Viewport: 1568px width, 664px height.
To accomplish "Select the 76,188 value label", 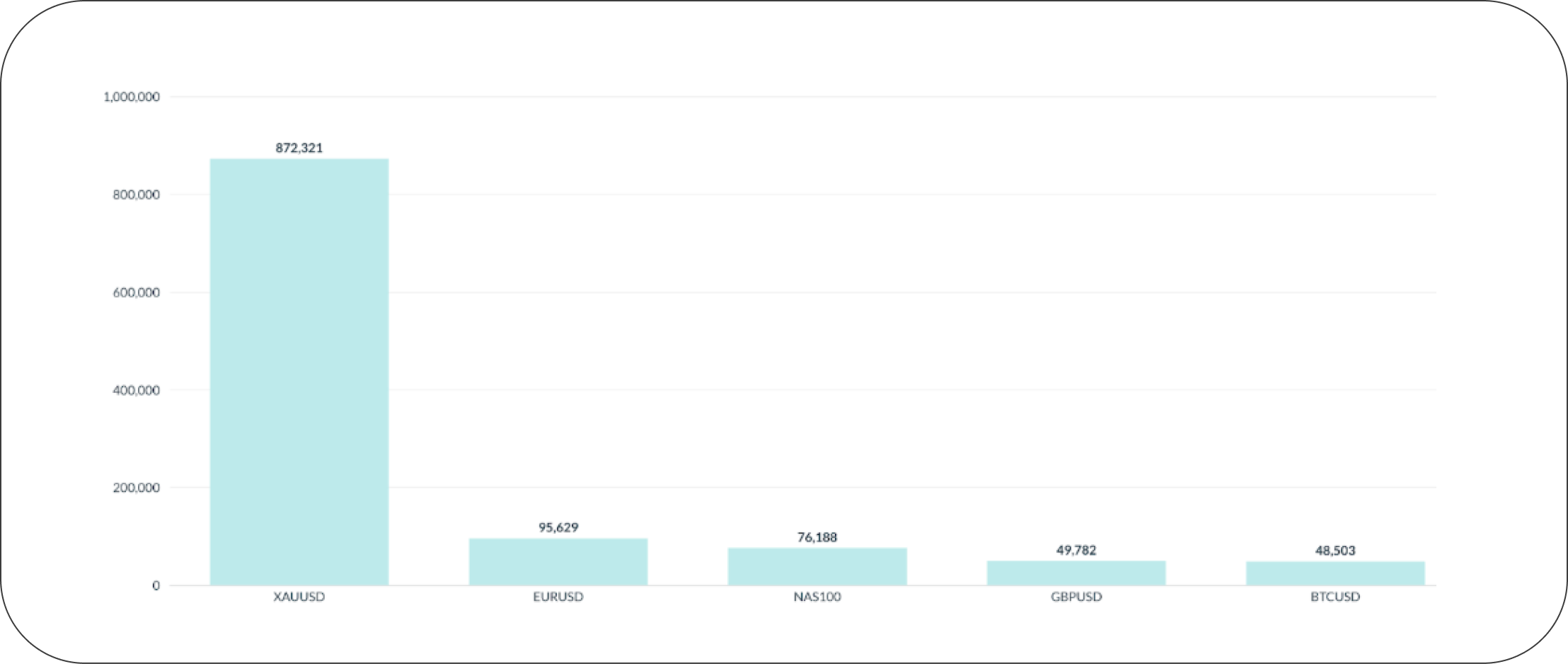I will coord(817,537).
